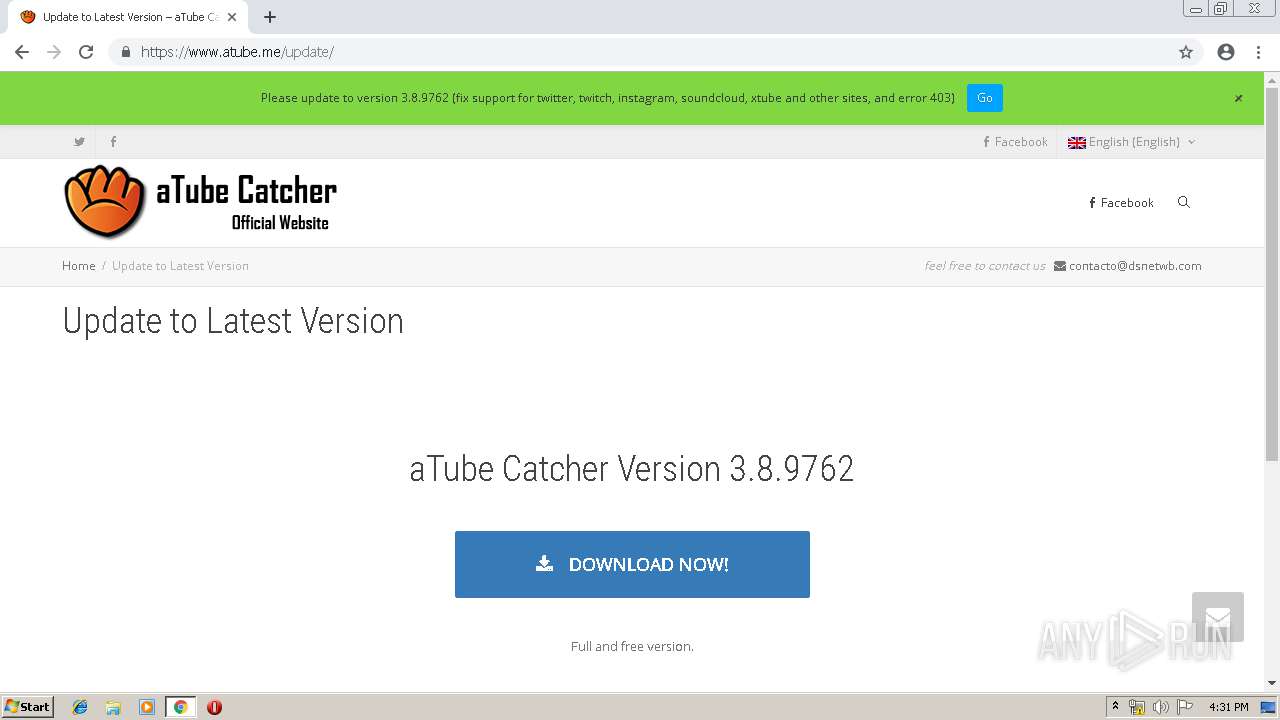Select the Chrome taskbar button
This screenshot has height=720, width=1280.
(x=180, y=707)
